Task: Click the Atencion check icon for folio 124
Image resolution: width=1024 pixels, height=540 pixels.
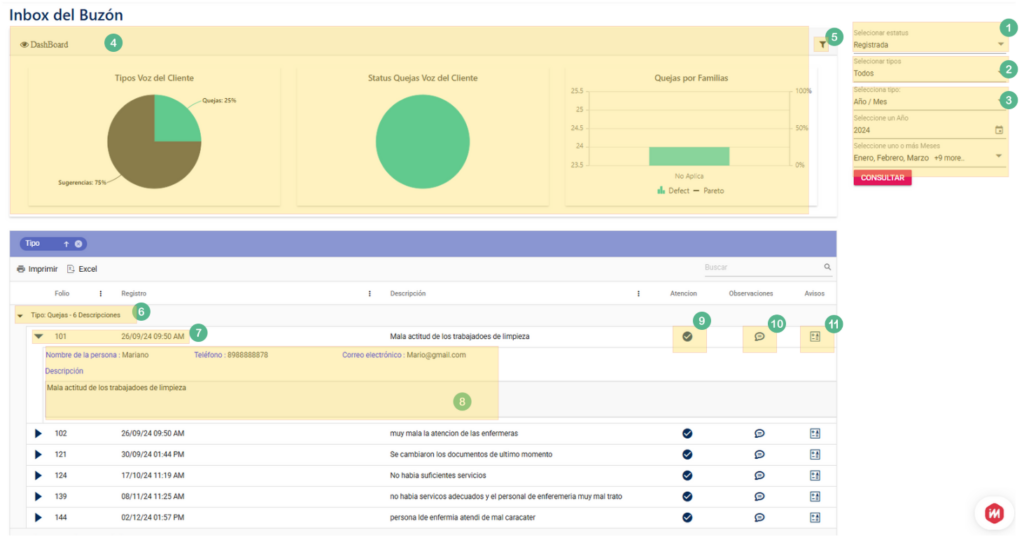Action: pyautogui.click(x=687, y=475)
